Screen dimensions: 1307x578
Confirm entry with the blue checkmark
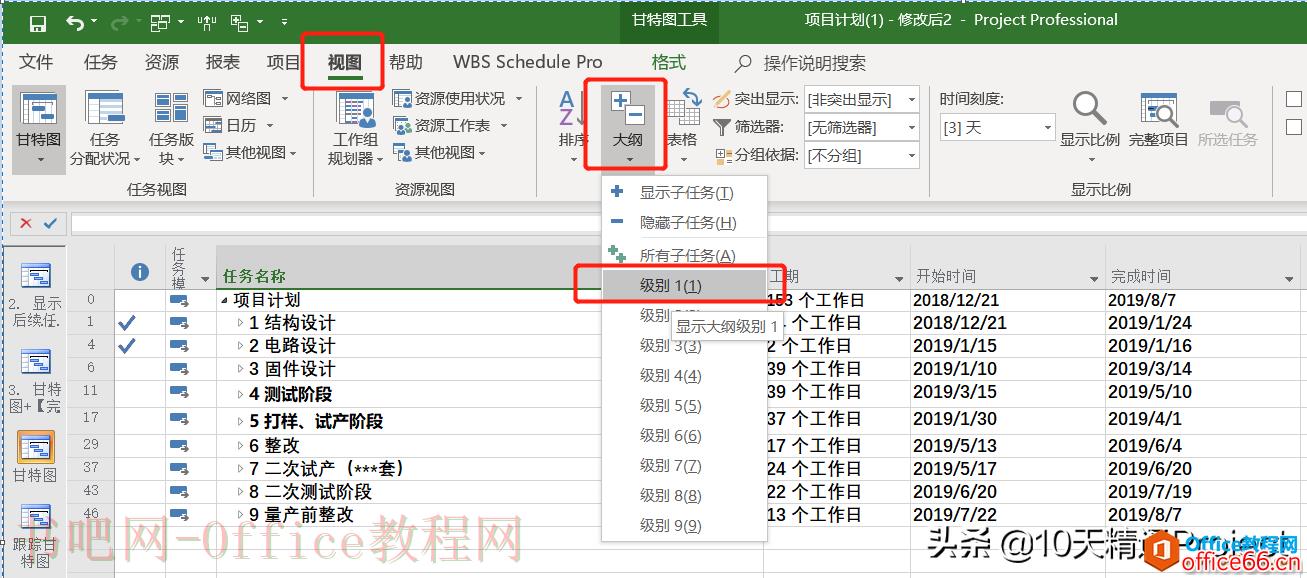pyautogui.click(x=50, y=223)
